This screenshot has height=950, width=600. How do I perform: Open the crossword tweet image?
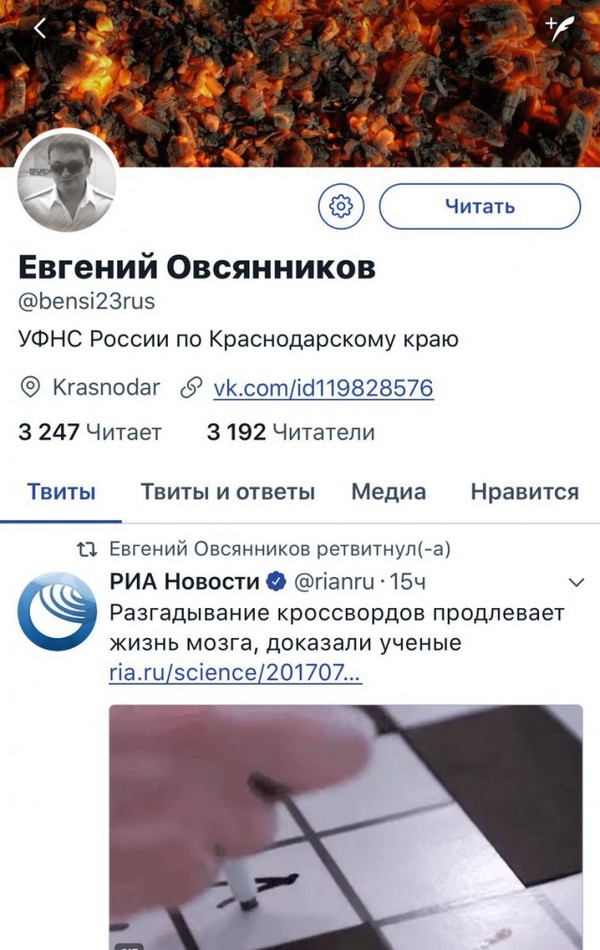click(346, 827)
